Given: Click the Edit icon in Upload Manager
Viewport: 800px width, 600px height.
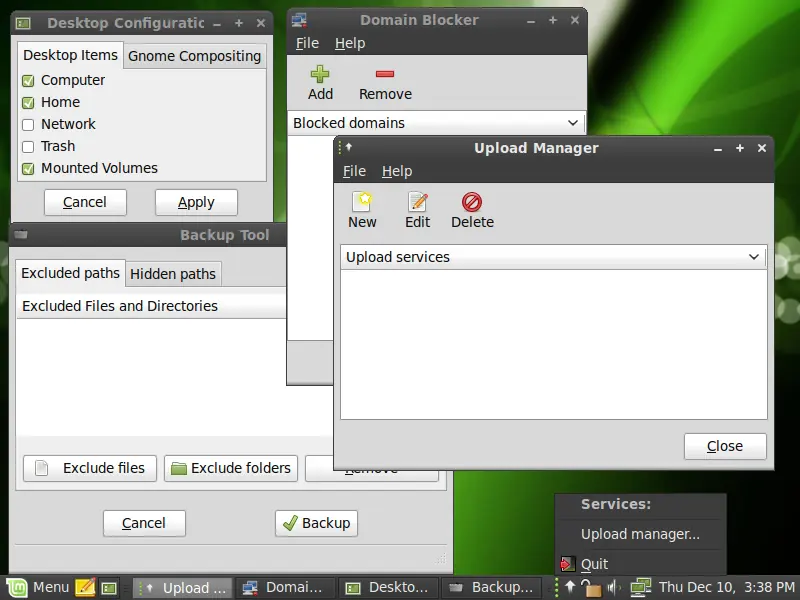Looking at the screenshot, I should point(418,202).
